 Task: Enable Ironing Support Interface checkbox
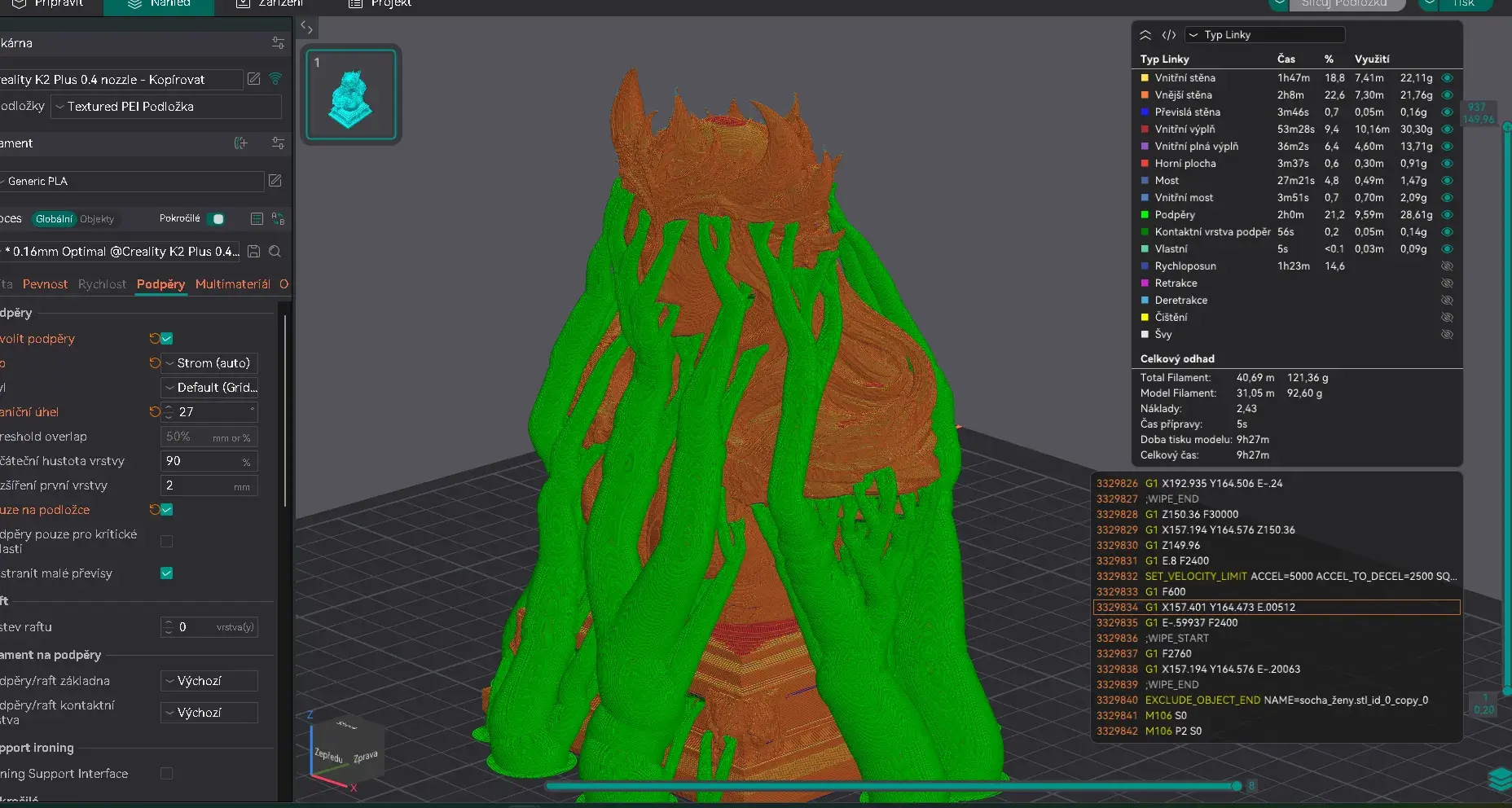point(166,773)
